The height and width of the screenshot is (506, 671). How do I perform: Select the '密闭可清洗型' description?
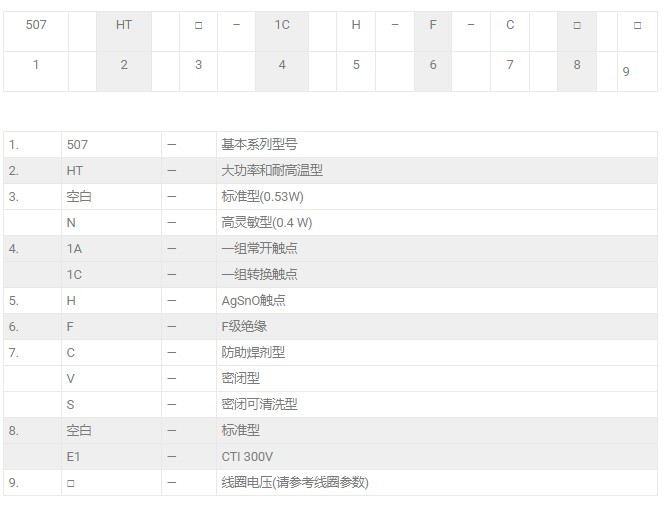259,405
